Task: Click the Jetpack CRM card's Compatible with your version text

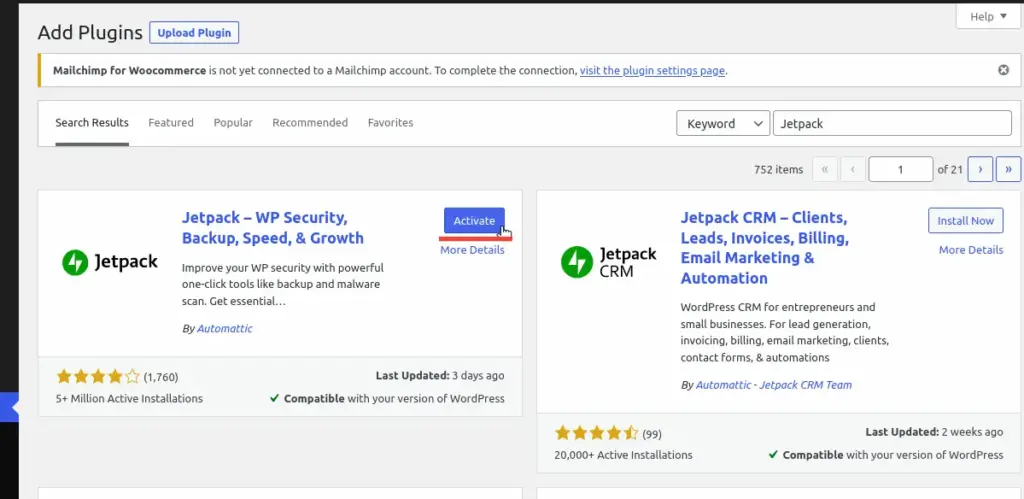Action: pos(886,455)
